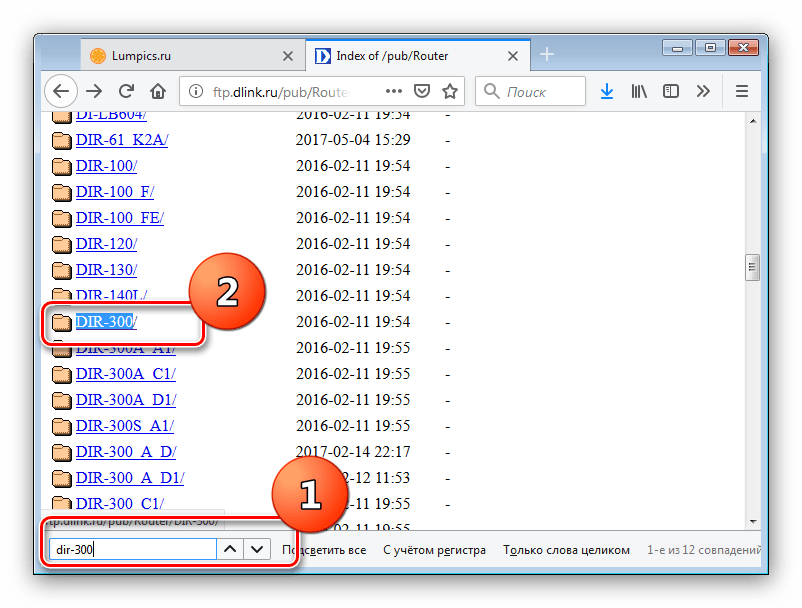802x608 pixels.
Task: Open the hamburger application menu
Action: 742,91
